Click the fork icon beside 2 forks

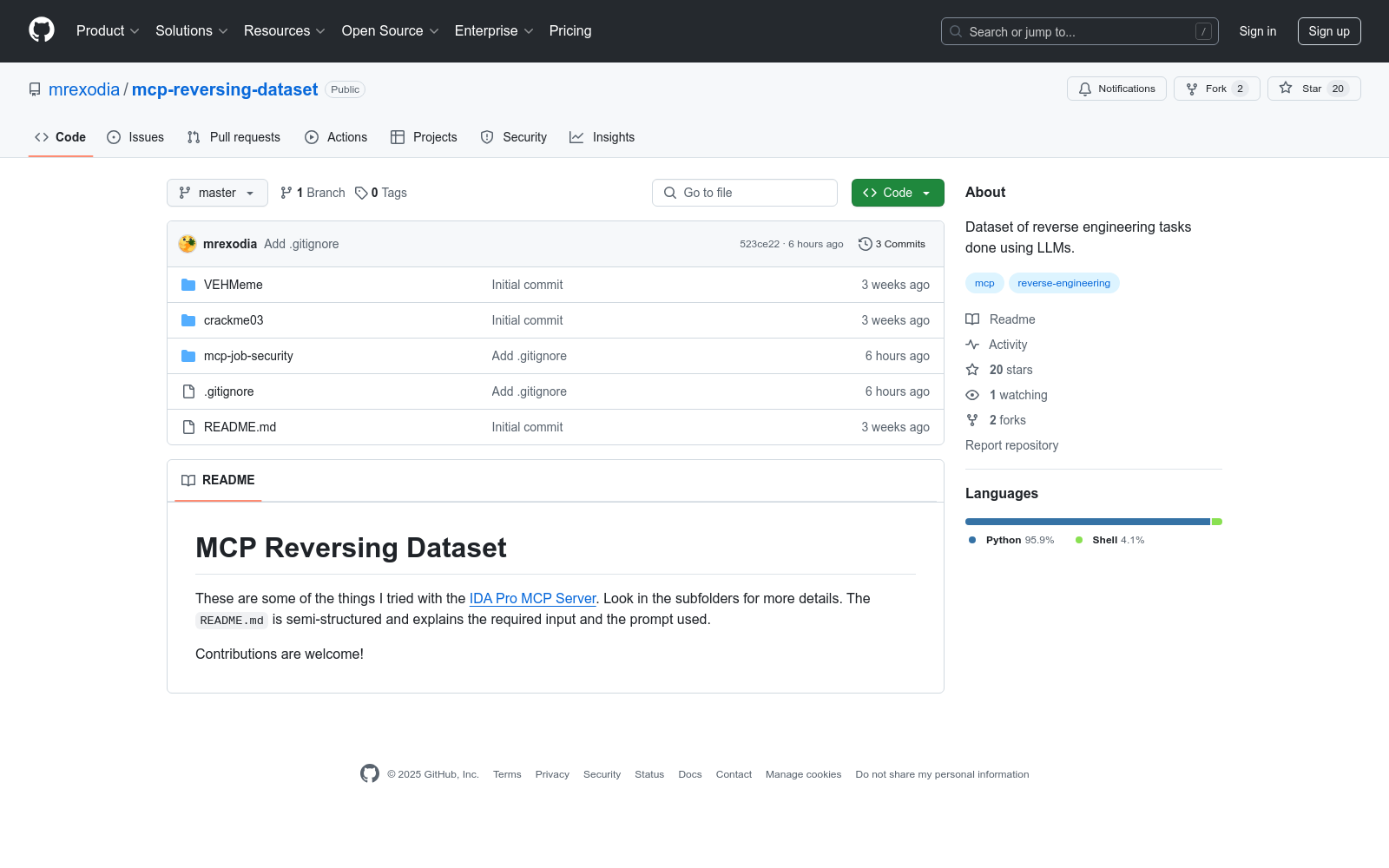pos(972,420)
